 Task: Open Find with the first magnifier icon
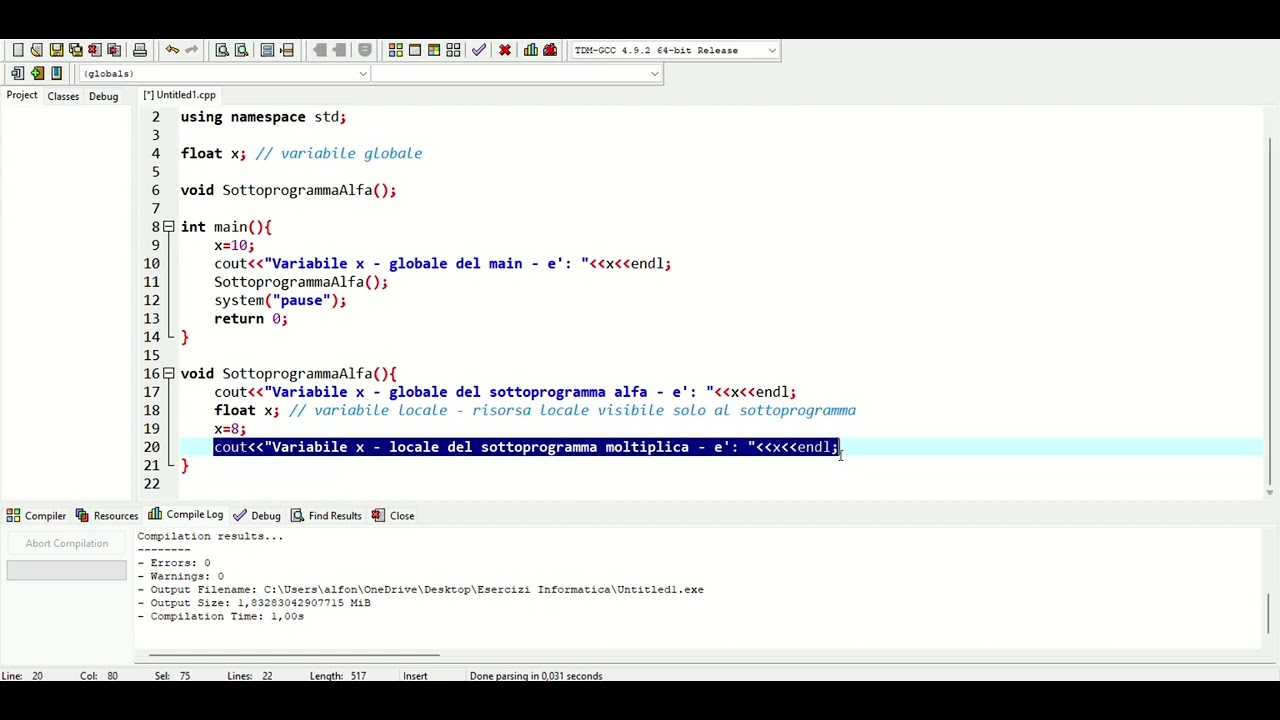point(222,50)
